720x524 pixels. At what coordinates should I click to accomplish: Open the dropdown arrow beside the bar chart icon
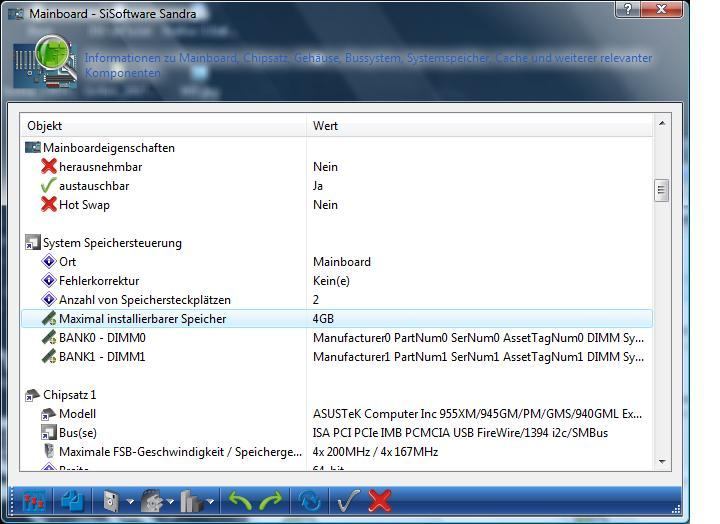point(210,501)
